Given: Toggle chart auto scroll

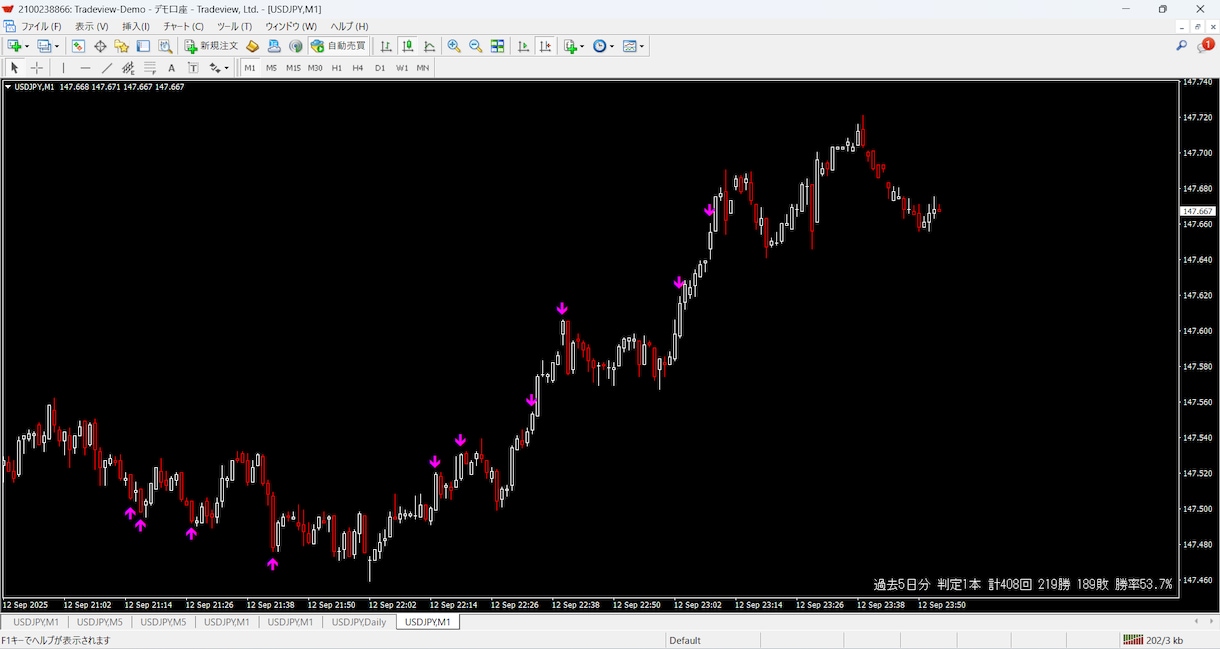Looking at the screenshot, I should click(523, 46).
